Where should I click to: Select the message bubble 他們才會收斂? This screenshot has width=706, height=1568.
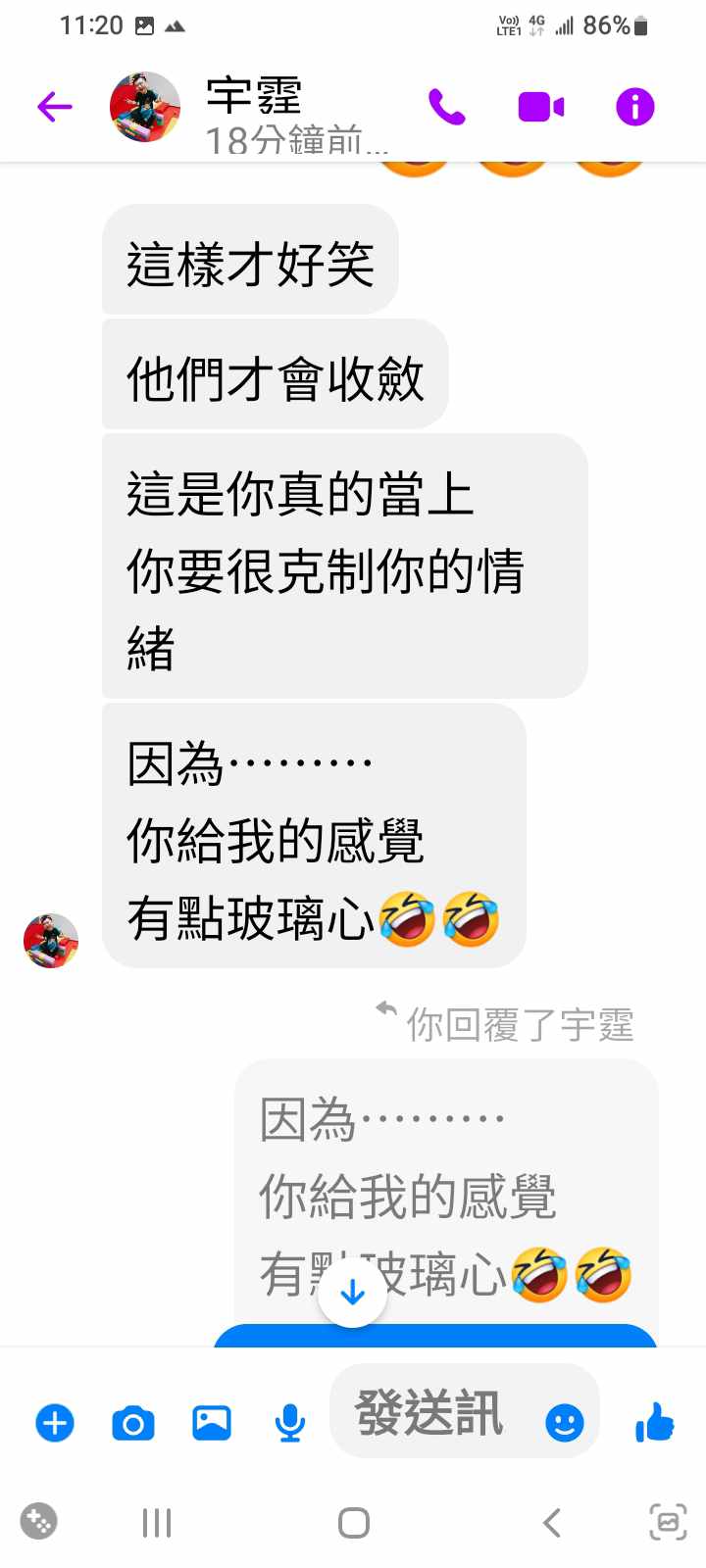tap(276, 374)
